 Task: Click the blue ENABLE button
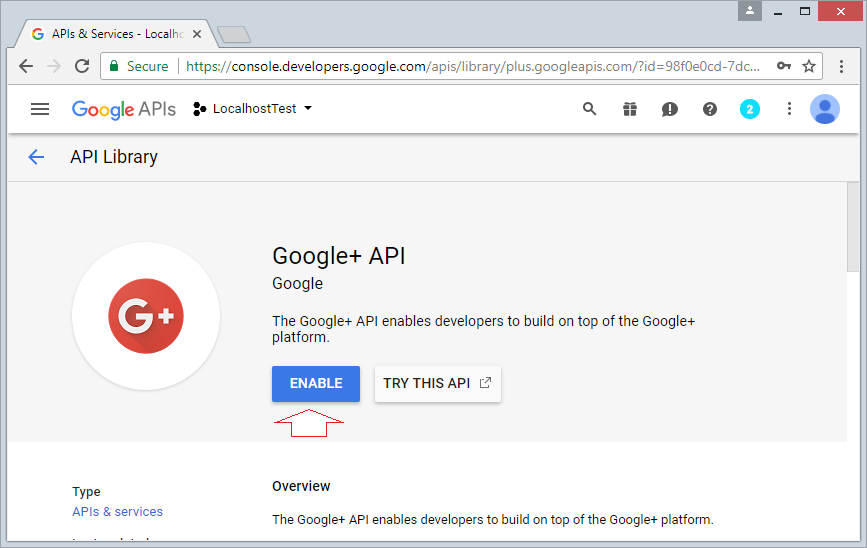point(316,384)
